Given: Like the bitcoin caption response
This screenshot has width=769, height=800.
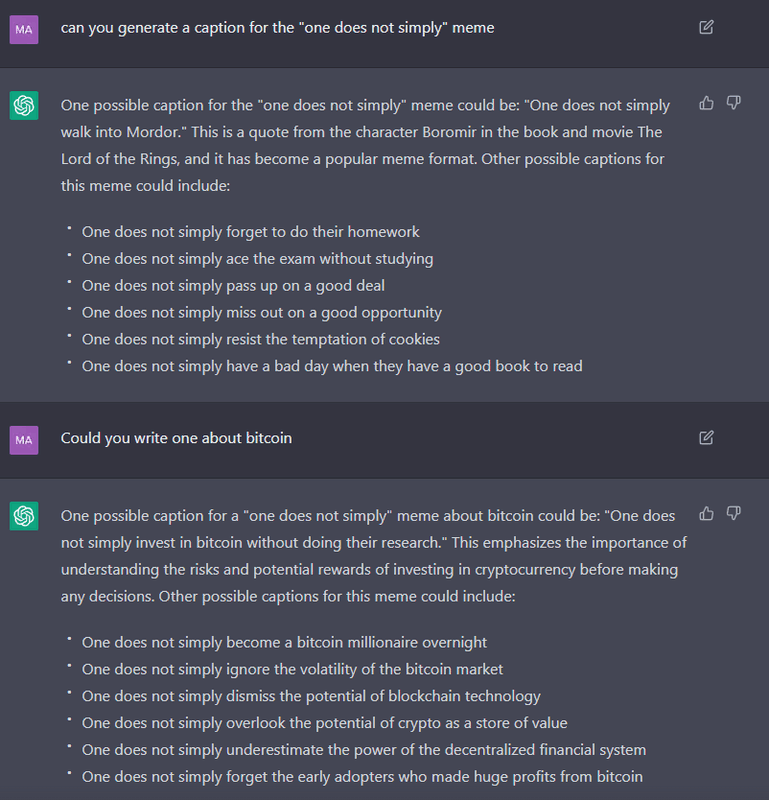Looking at the screenshot, I should click(707, 514).
